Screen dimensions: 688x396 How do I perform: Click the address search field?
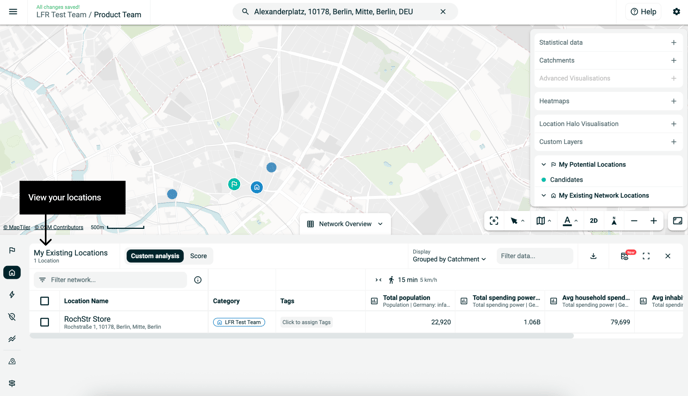[x=344, y=12]
